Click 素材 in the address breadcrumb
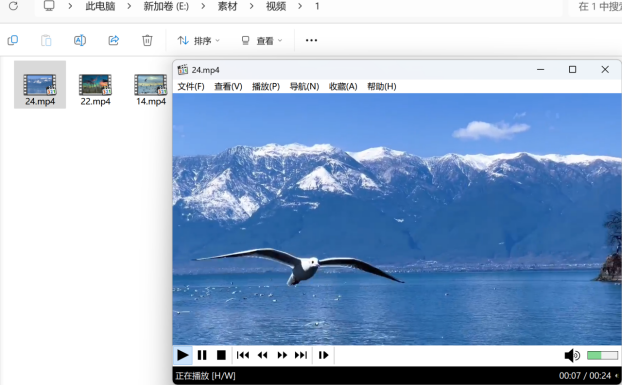The image size is (622, 386). (x=227, y=6)
